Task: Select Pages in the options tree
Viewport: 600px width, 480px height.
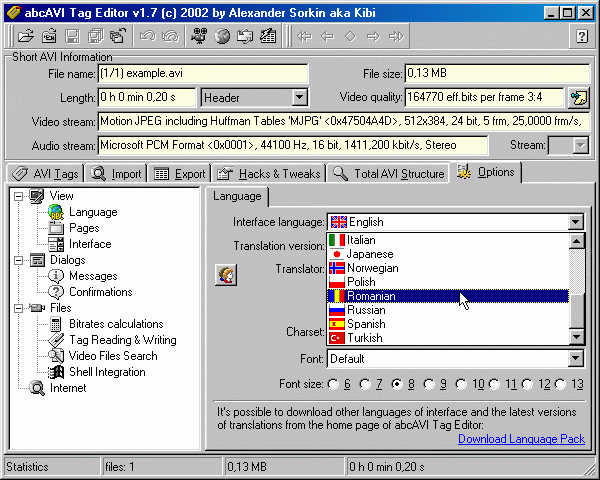Action: pyautogui.click(x=84, y=228)
